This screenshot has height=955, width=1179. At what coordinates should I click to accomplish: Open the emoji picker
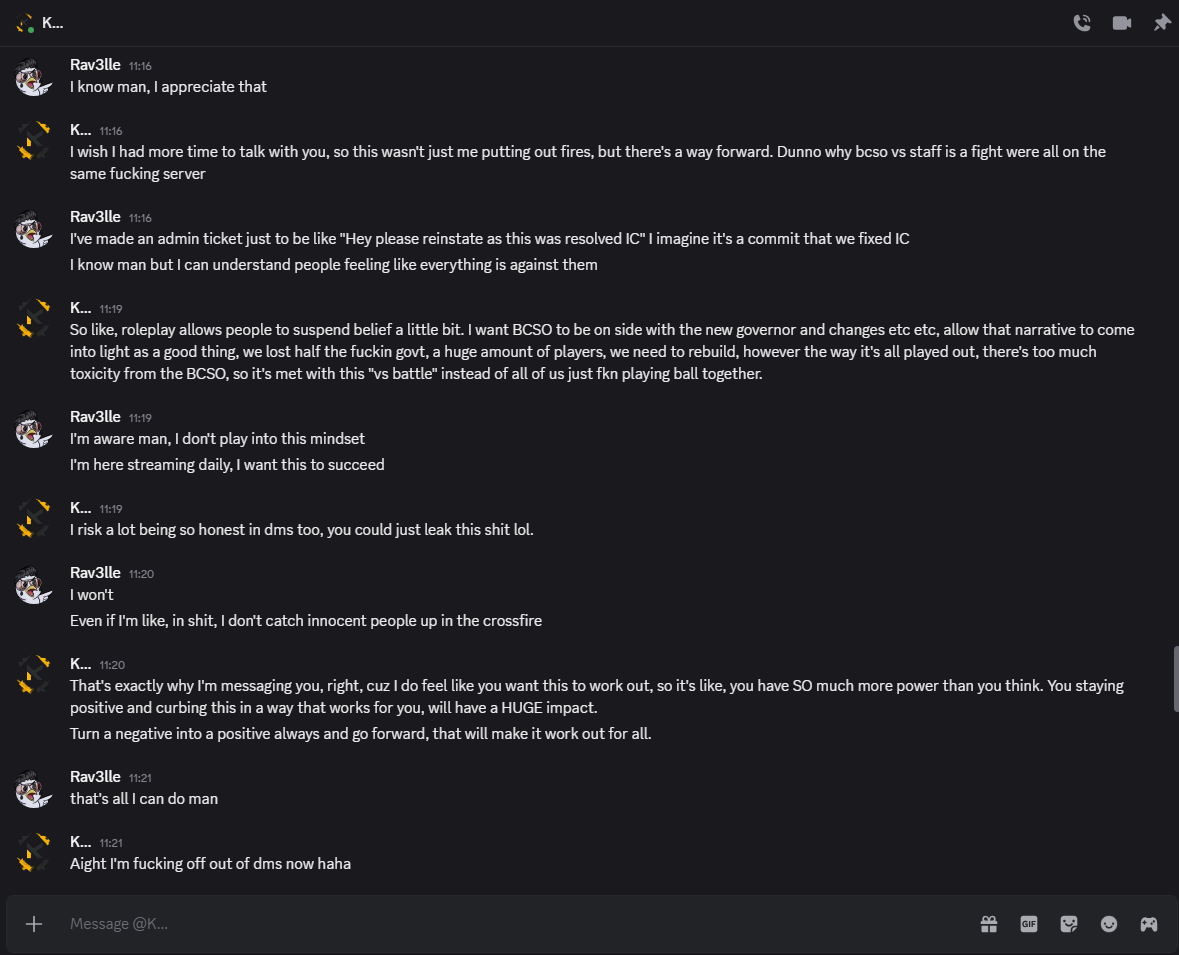pyautogui.click(x=1109, y=924)
